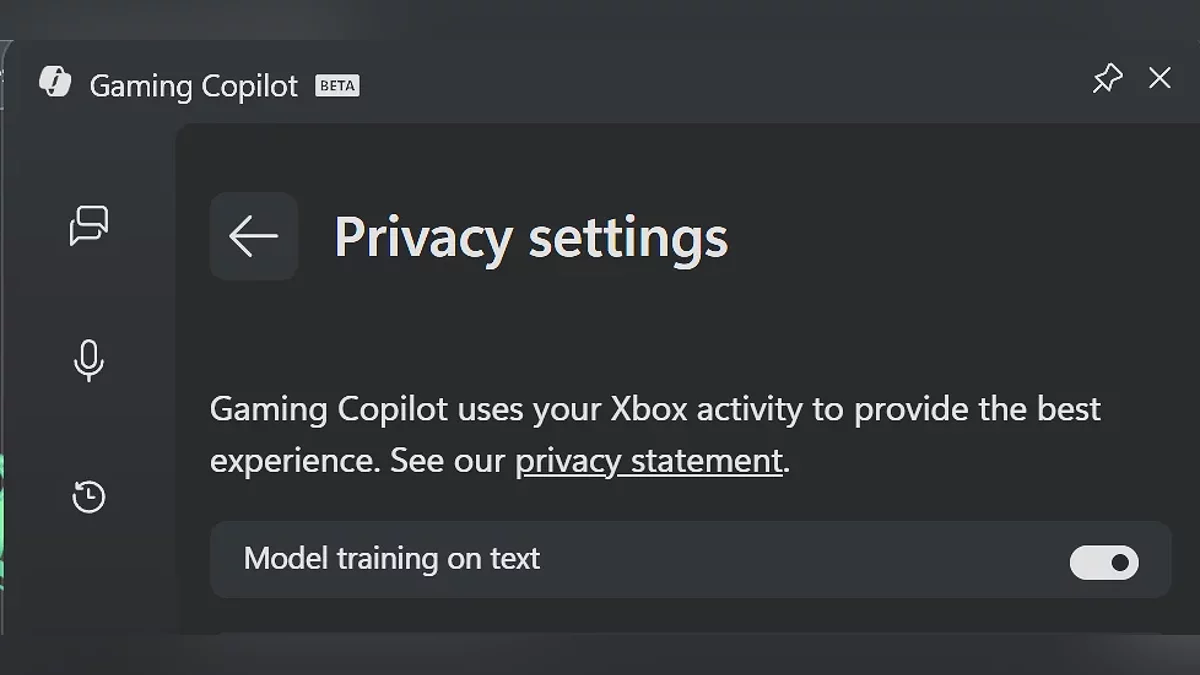Viewport: 1200px width, 675px height.
Task: Turn the text training toggle back on
Action: (1102, 562)
